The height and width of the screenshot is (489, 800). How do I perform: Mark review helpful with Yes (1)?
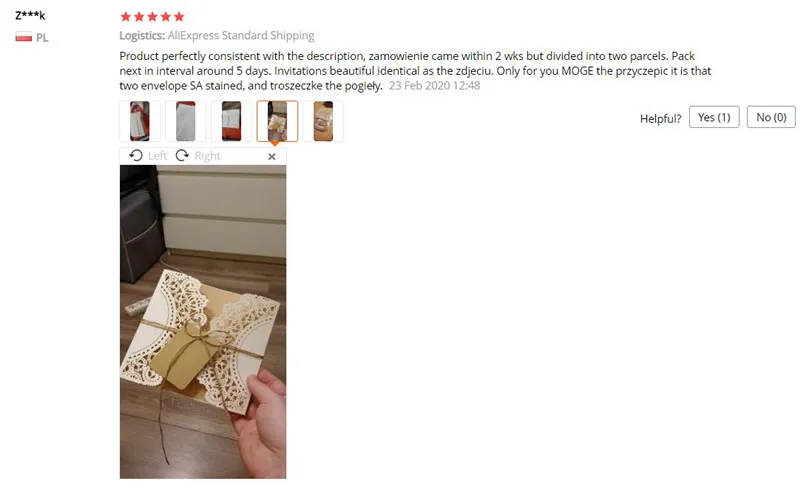click(x=714, y=117)
